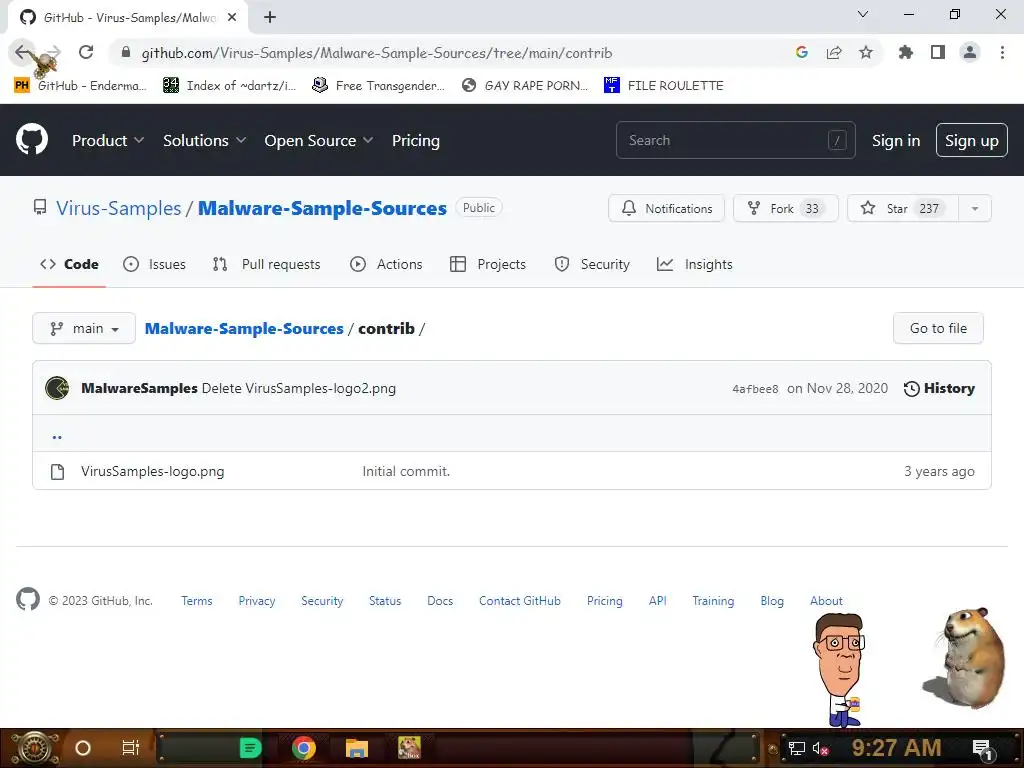Viewport: 1024px width, 768px height.
Task: Click the hamster Box app in taskbar
Action: click(409, 748)
